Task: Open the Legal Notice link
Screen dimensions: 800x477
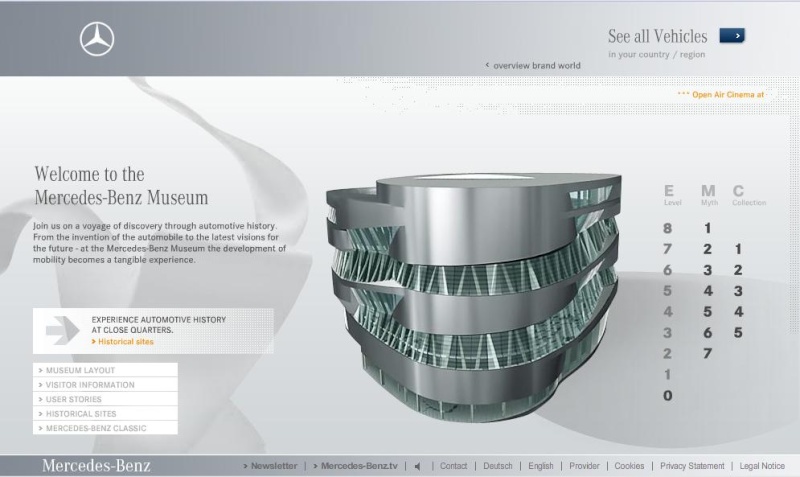Action: click(762, 466)
